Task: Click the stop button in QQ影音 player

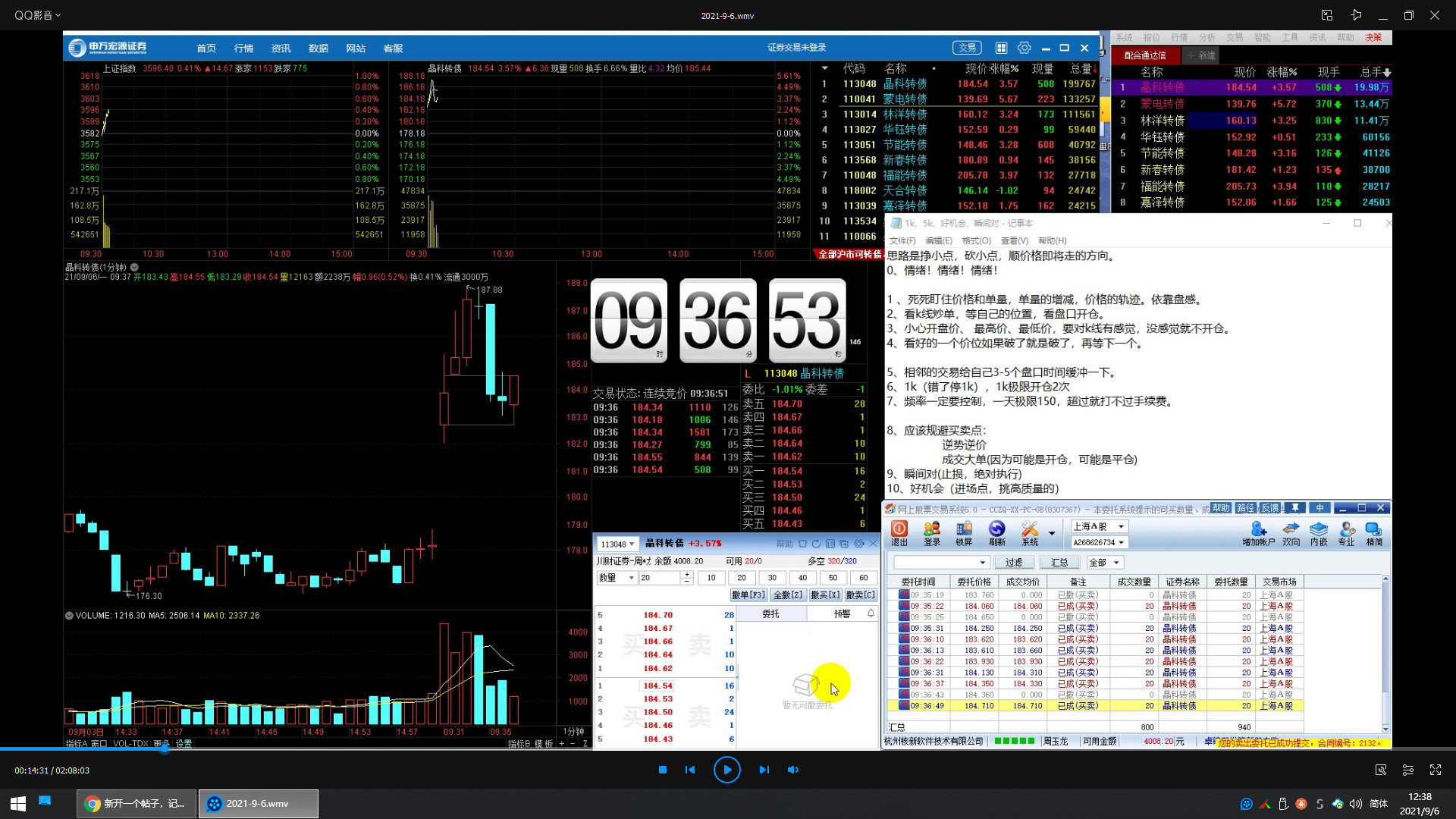Action: 663,770
